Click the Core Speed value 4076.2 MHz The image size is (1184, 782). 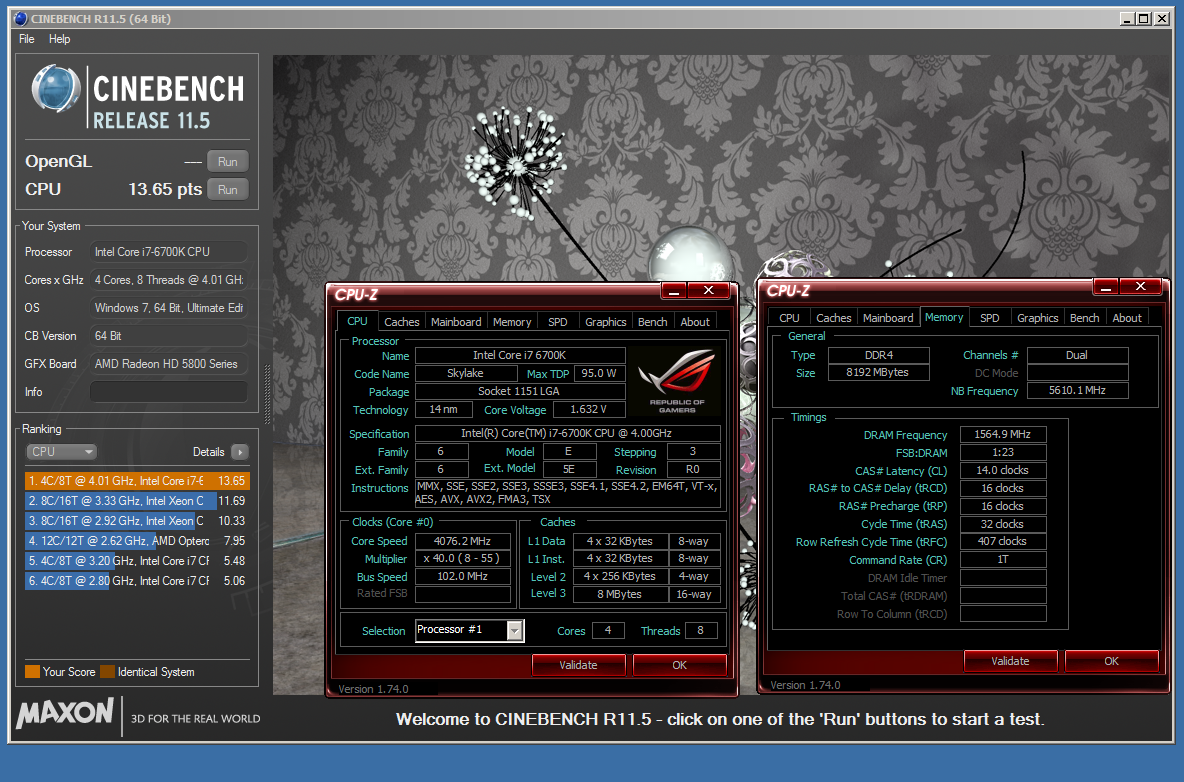coord(463,541)
